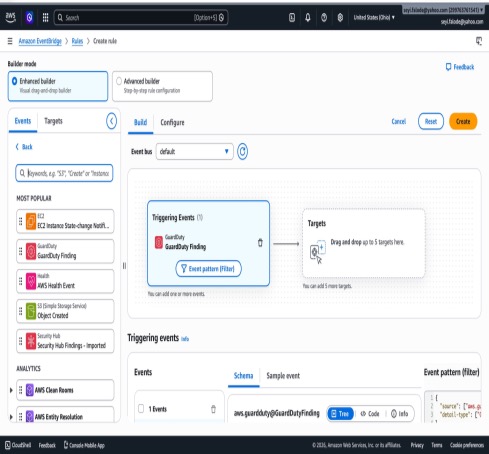The height and width of the screenshot is (454, 489).
Task: Open the Schema tab
Action: pos(243,376)
